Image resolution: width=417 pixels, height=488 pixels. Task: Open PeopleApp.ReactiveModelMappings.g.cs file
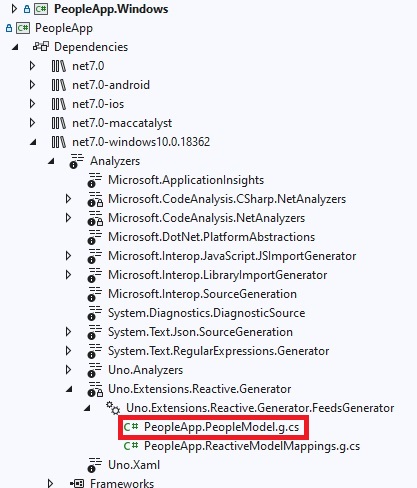[x=252, y=446]
